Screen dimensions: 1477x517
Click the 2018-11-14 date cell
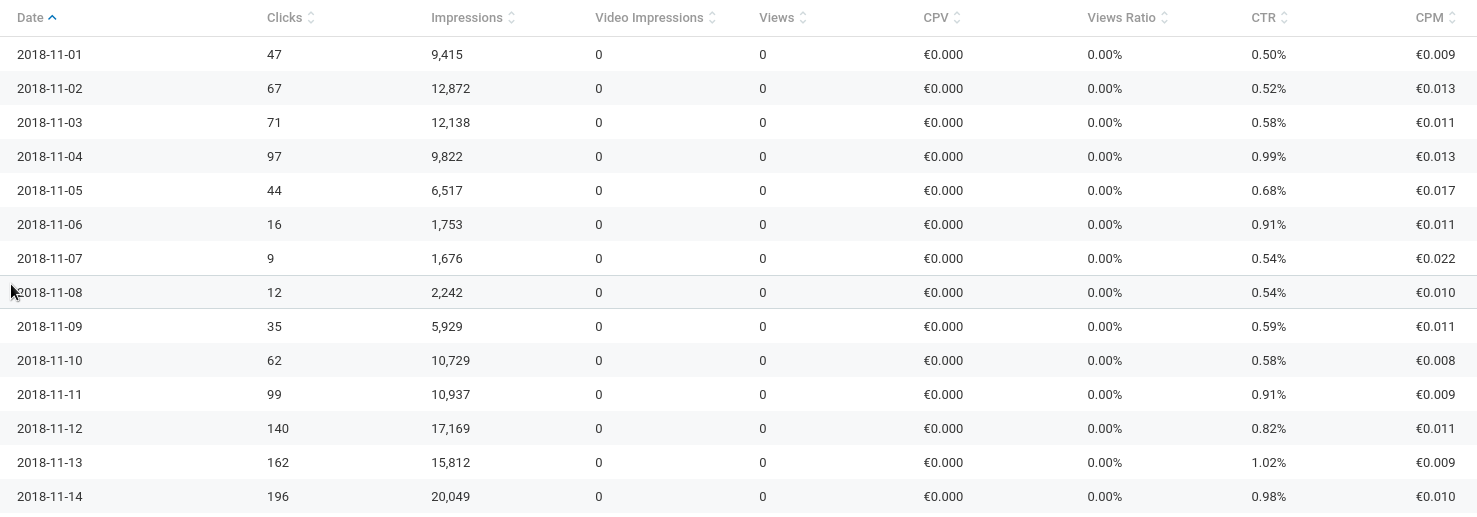point(49,497)
